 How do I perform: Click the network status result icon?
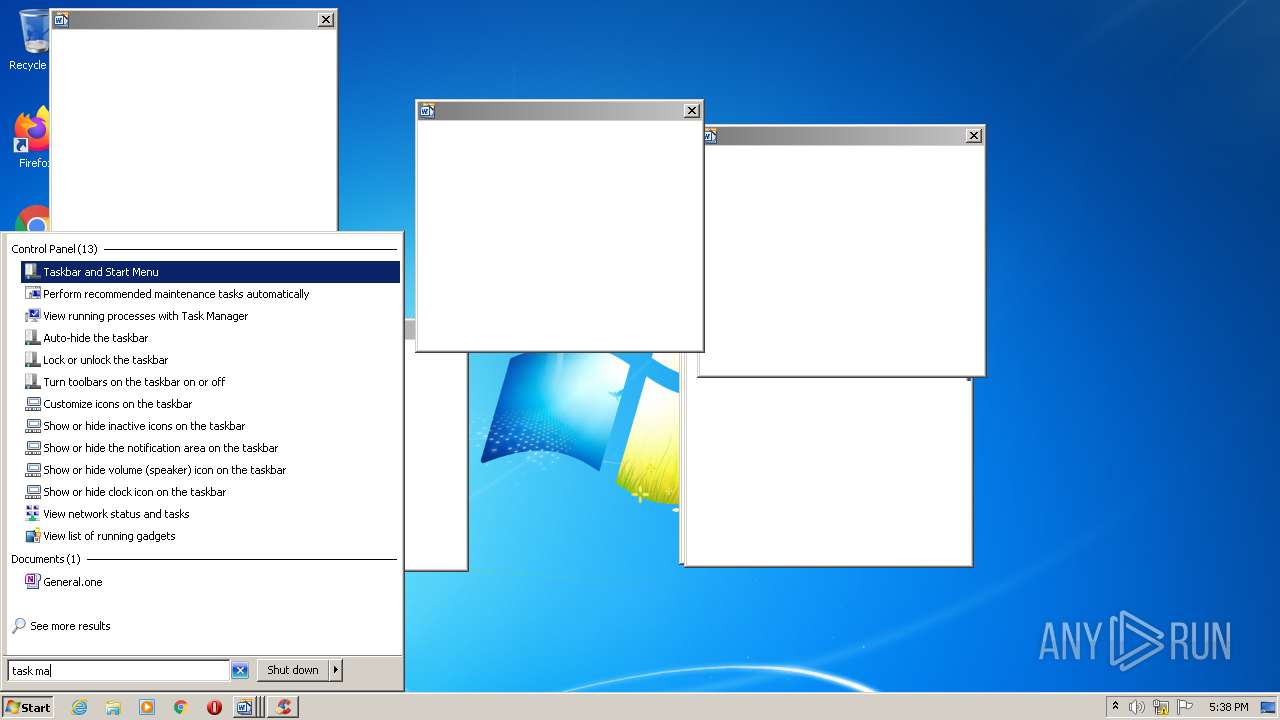point(33,514)
